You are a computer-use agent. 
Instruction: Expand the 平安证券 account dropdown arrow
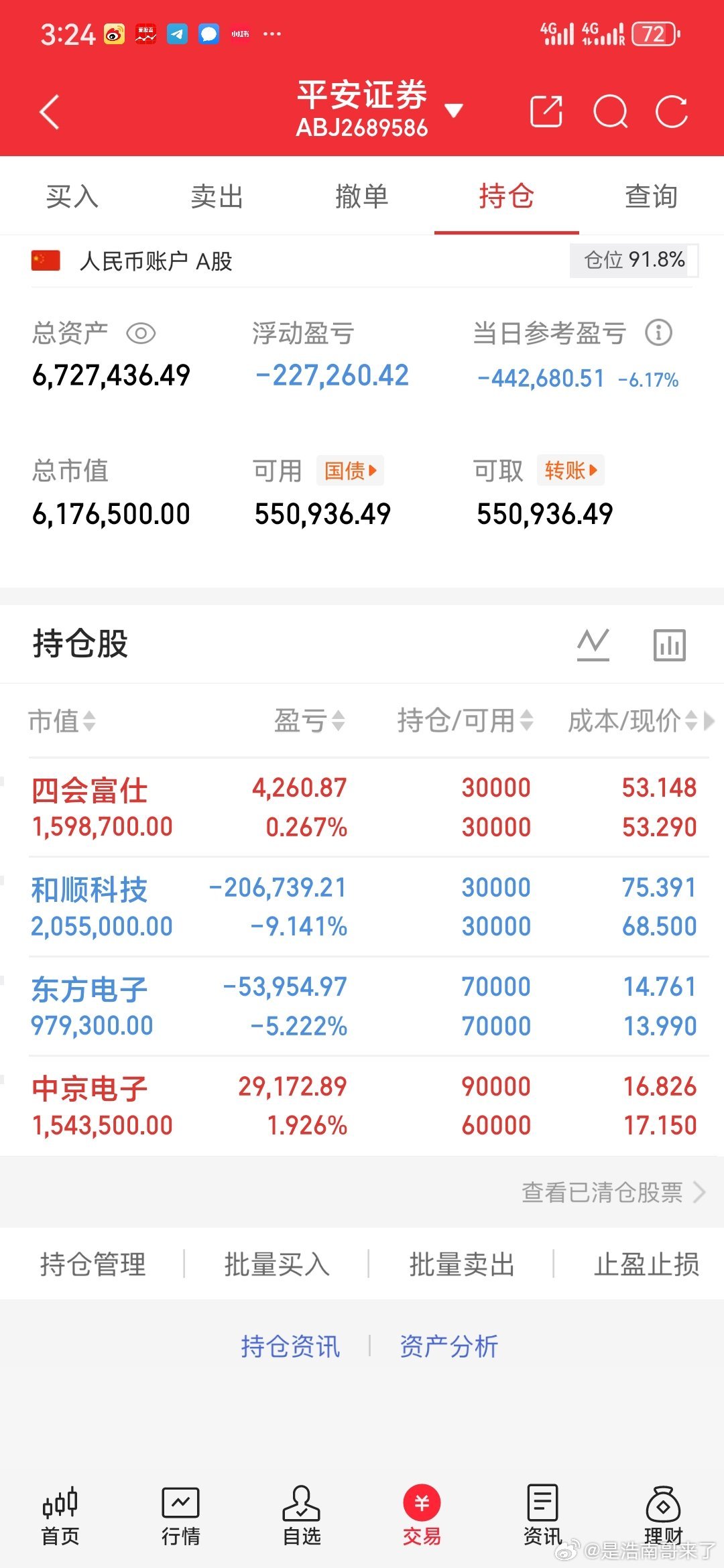[x=454, y=111]
